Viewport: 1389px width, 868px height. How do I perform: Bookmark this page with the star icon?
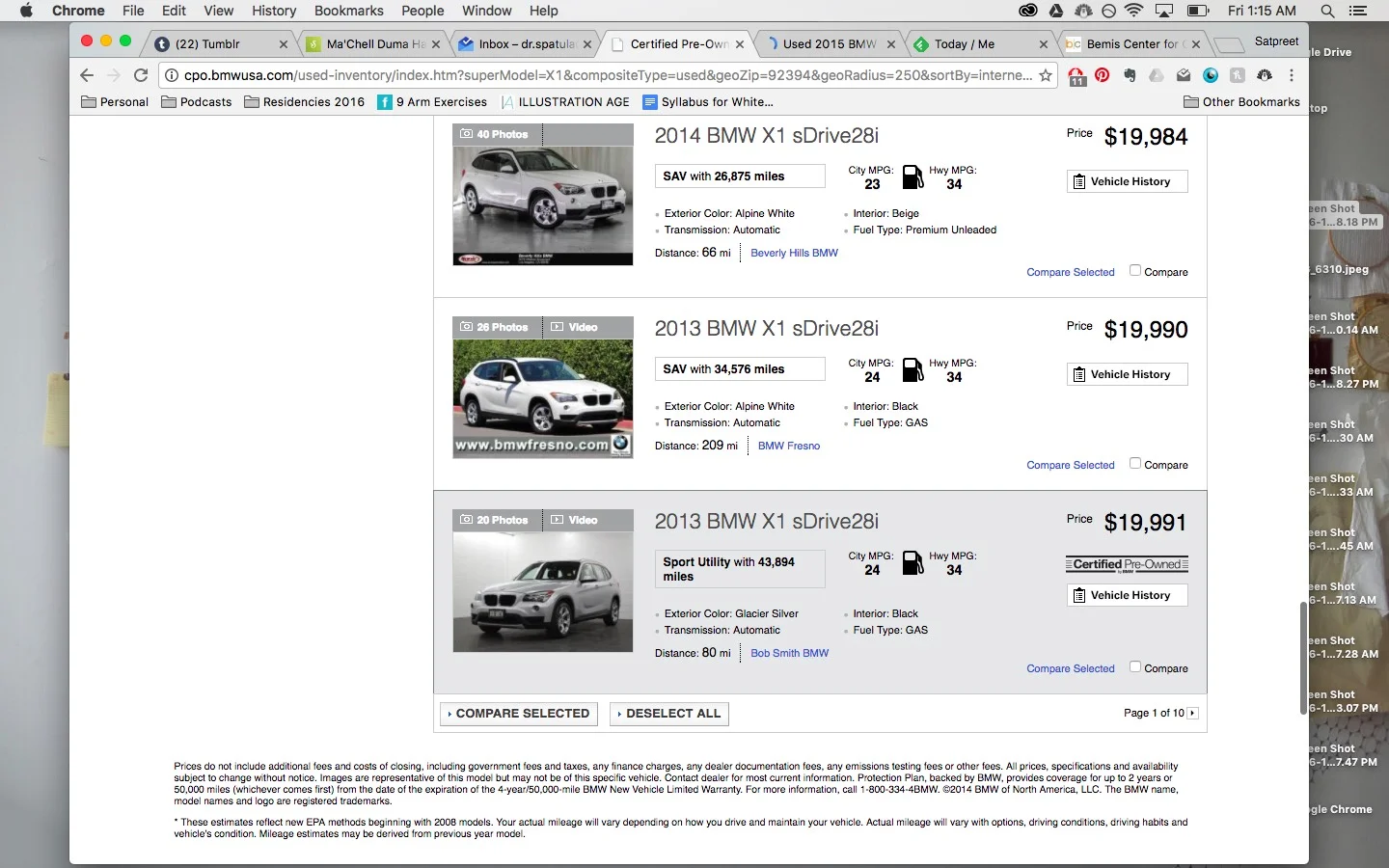[1045, 75]
